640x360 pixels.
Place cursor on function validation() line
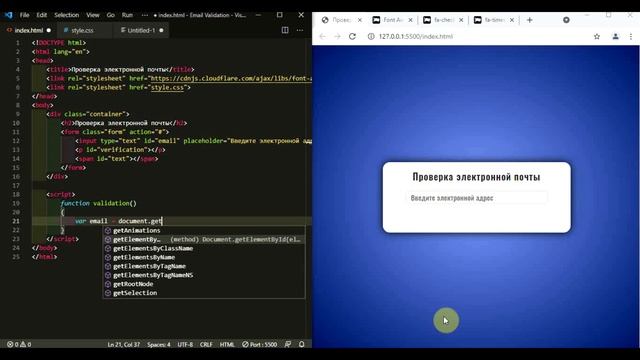click(99, 203)
